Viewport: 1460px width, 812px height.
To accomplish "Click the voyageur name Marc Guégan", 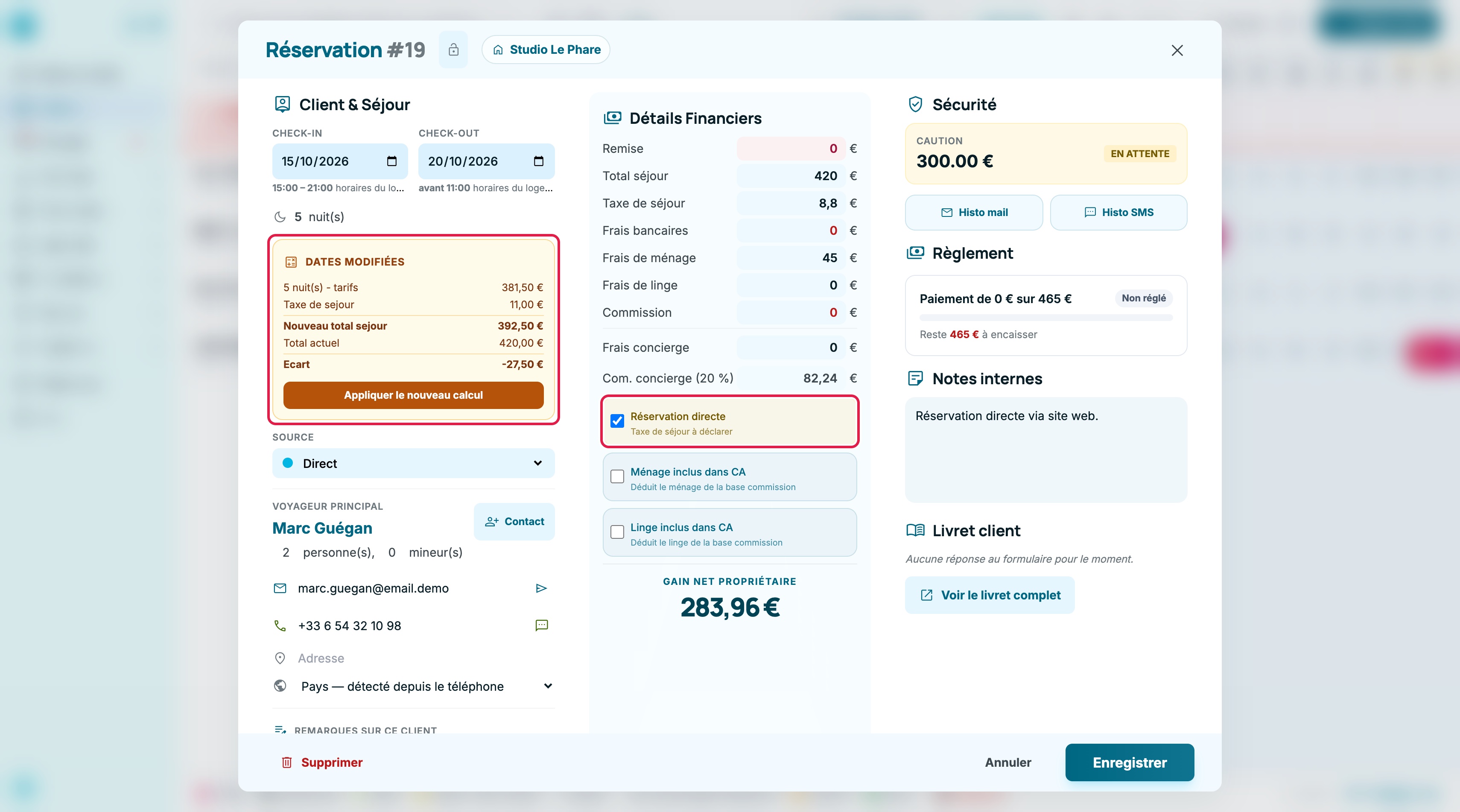I will (322, 528).
